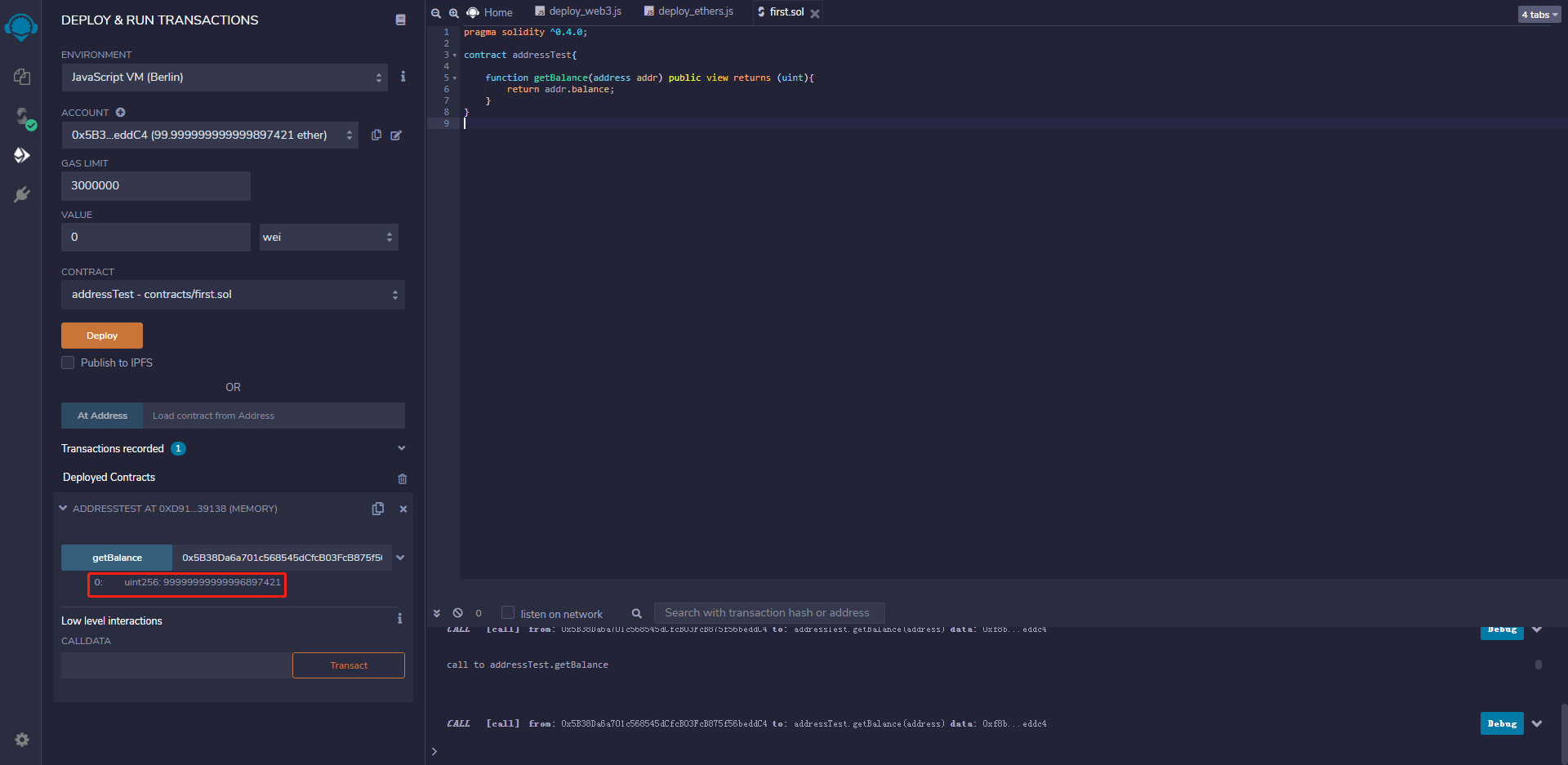1568x765 pixels.
Task: Click Load contract from Address field
Action: click(274, 416)
